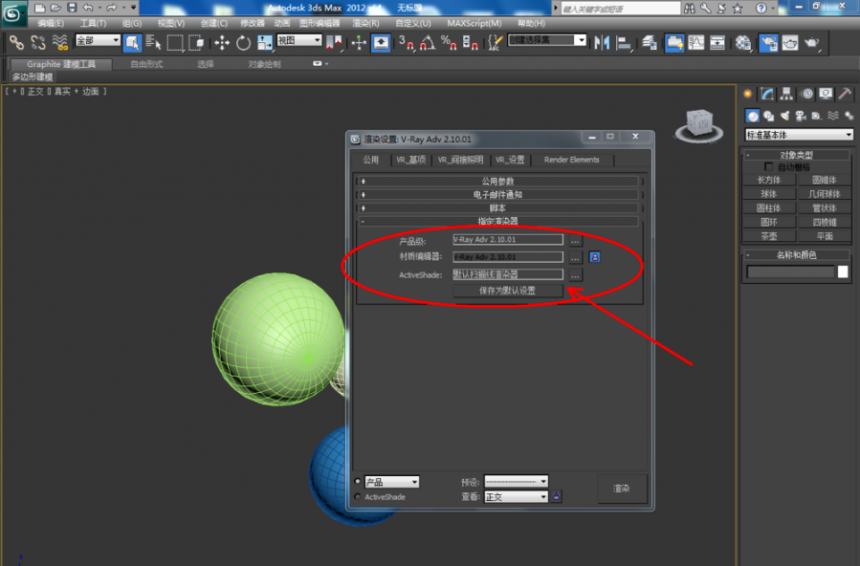
Task: Expand the 公用参数 rollout
Action: [x=498, y=181]
